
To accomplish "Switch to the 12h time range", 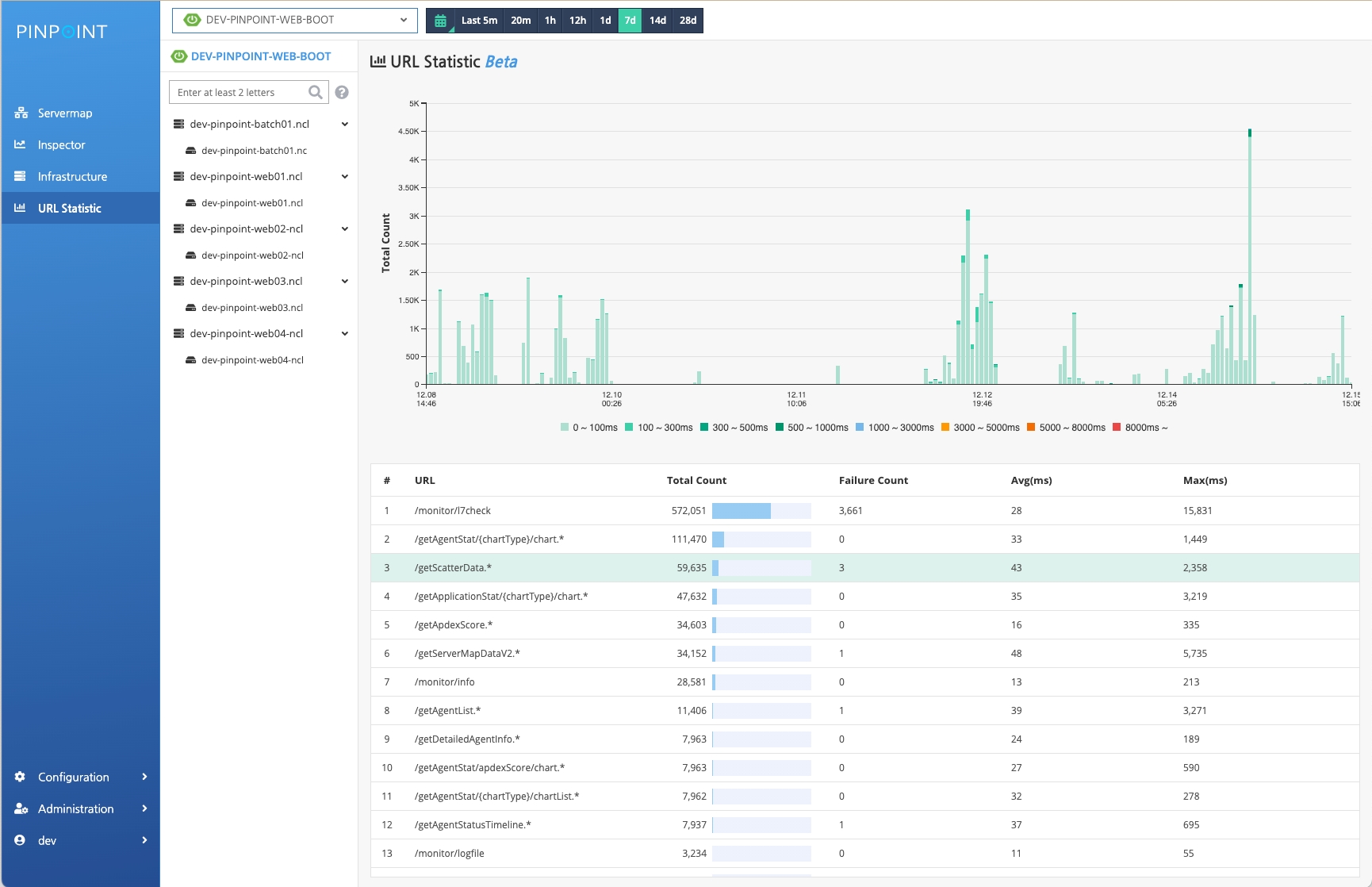I will point(577,21).
